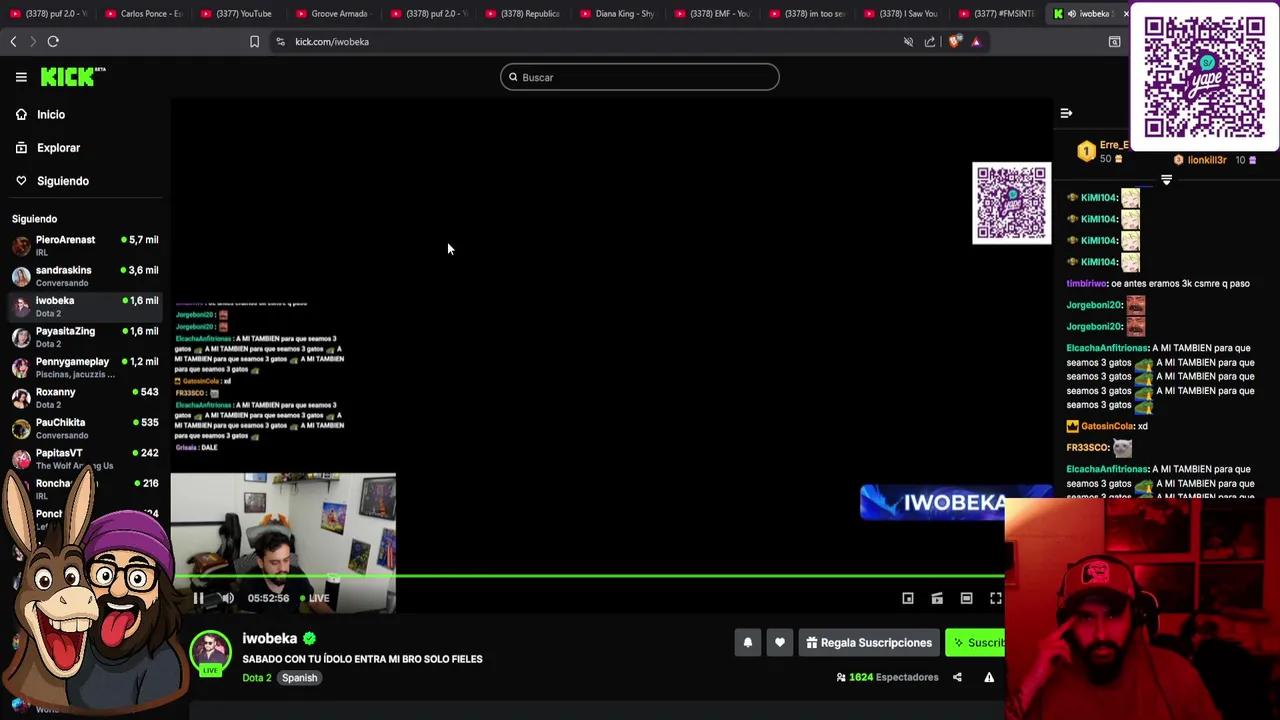Click address bar URL kick.com/iwobeka
This screenshot has width=1280, height=720.
(x=332, y=42)
